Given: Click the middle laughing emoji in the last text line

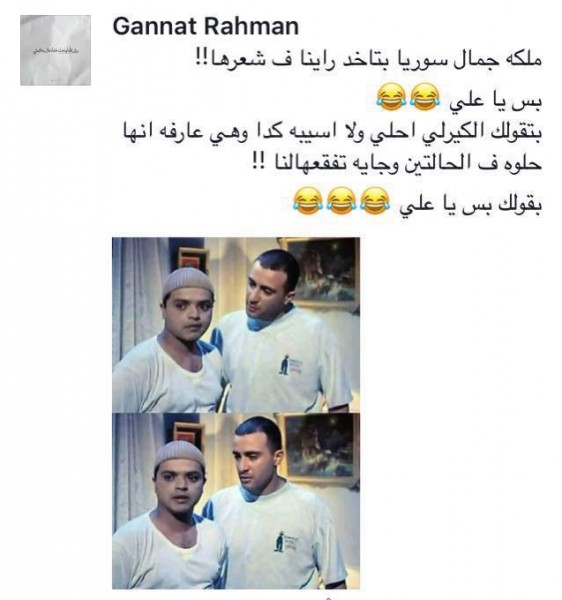Looking at the screenshot, I should tap(341, 201).
